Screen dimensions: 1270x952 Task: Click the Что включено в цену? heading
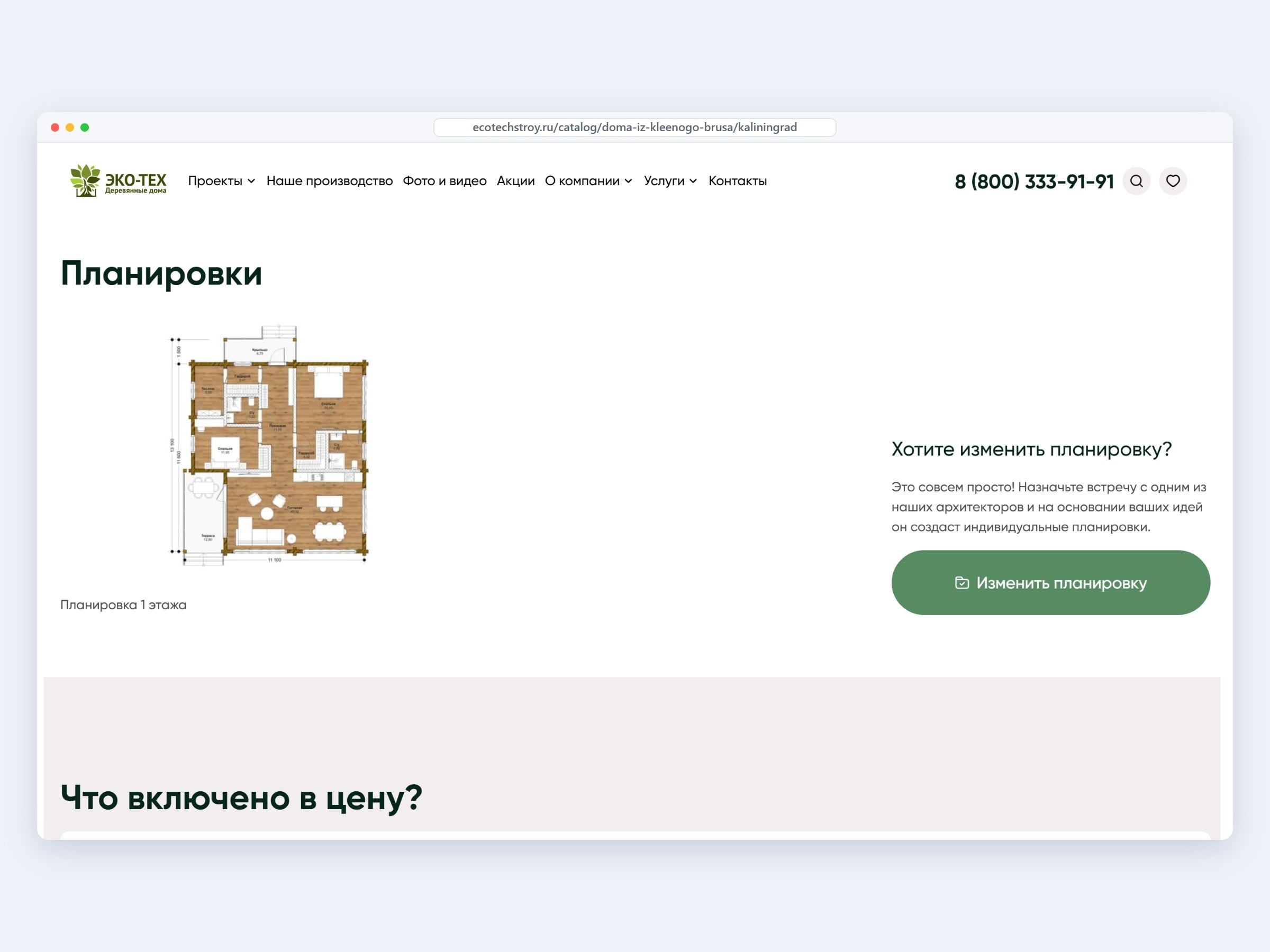[241, 798]
